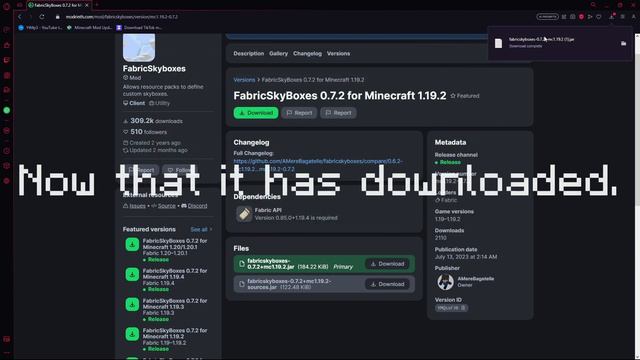Screen dimensions: 640x360
Task: Click the AMereBagatelle avatar
Action: point(445,282)
